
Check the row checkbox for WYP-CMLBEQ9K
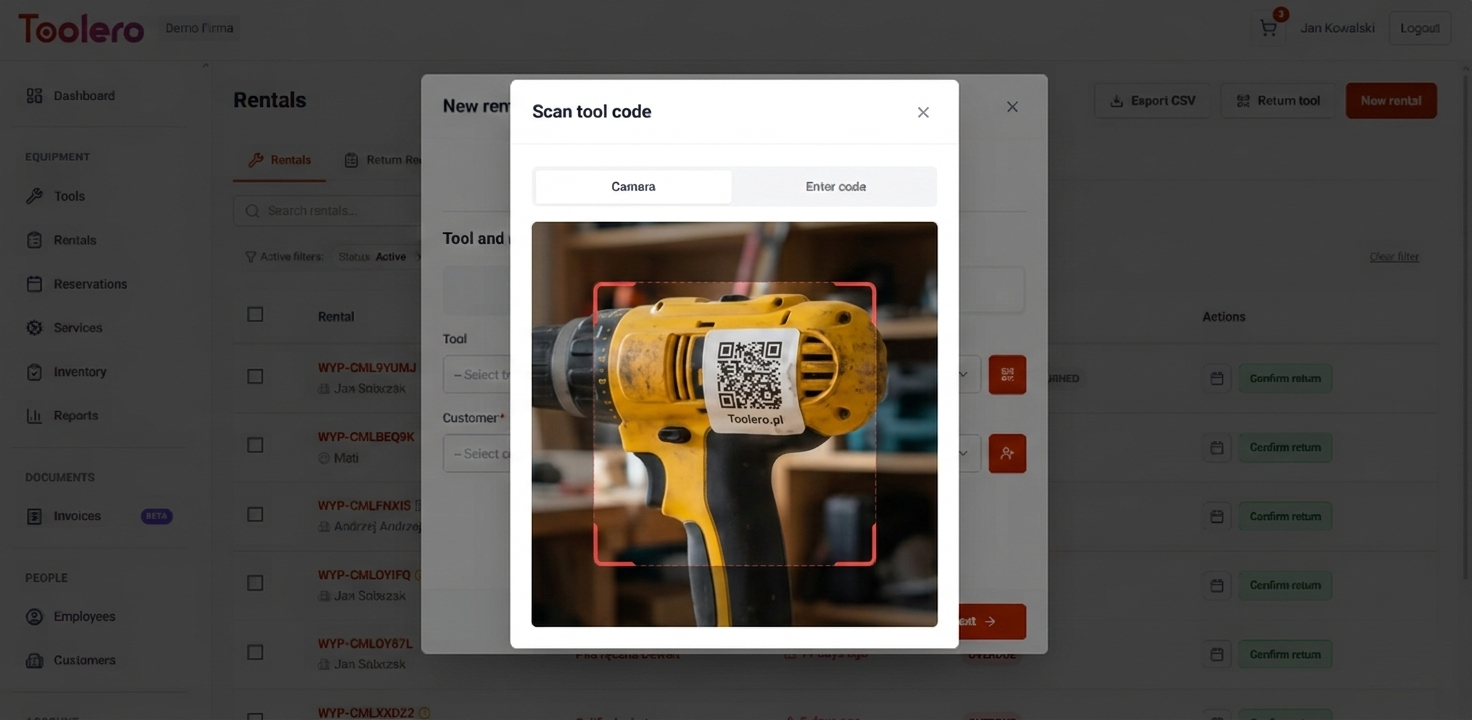click(x=254, y=443)
